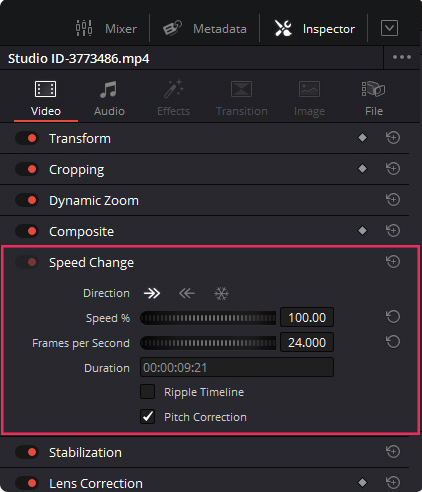This screenshot has width=422, height=492.
Task: Expand the Stabilization section header
Action: click(85, 452)
